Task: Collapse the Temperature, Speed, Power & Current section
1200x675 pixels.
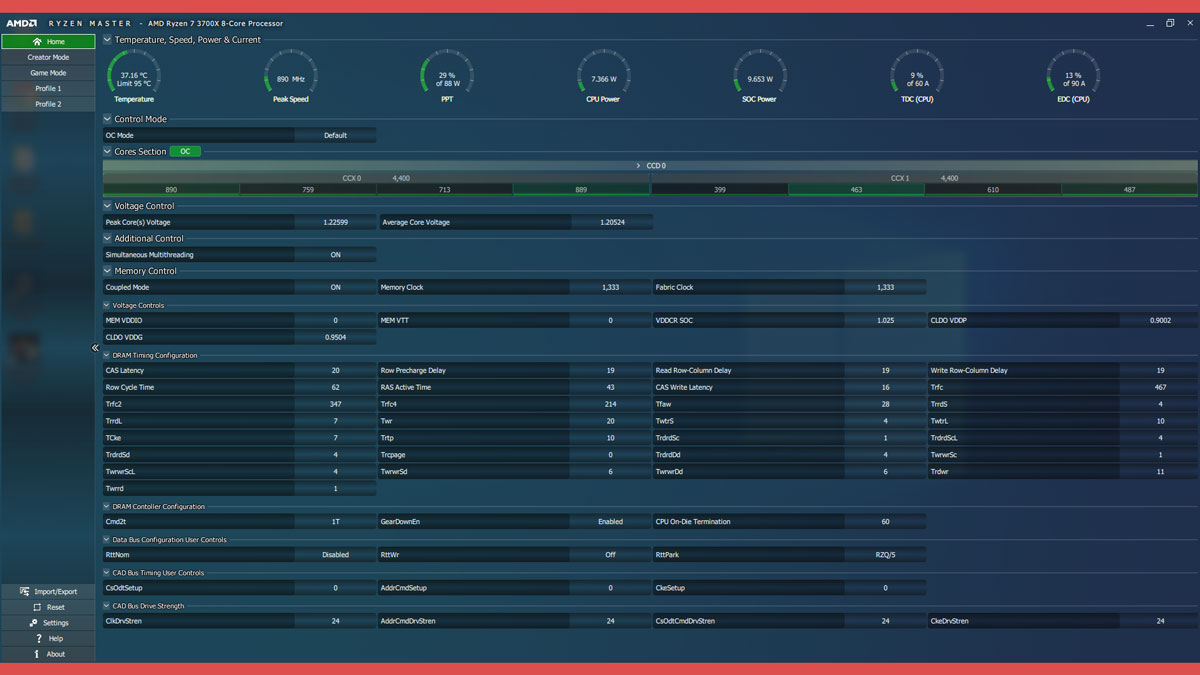Action: pyautogui.click(x=107, y=40)
